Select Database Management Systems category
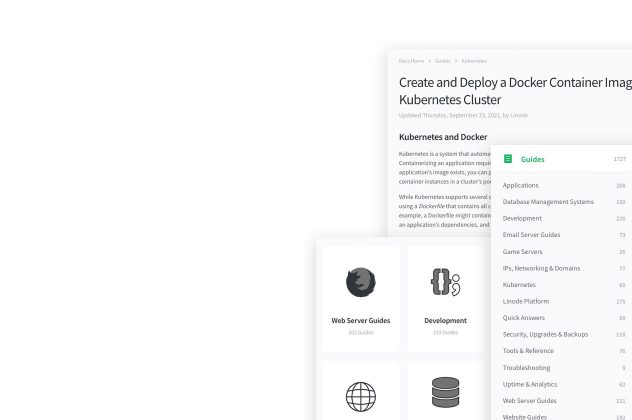Viewport: 632px width, 420px height. (547, 202)
